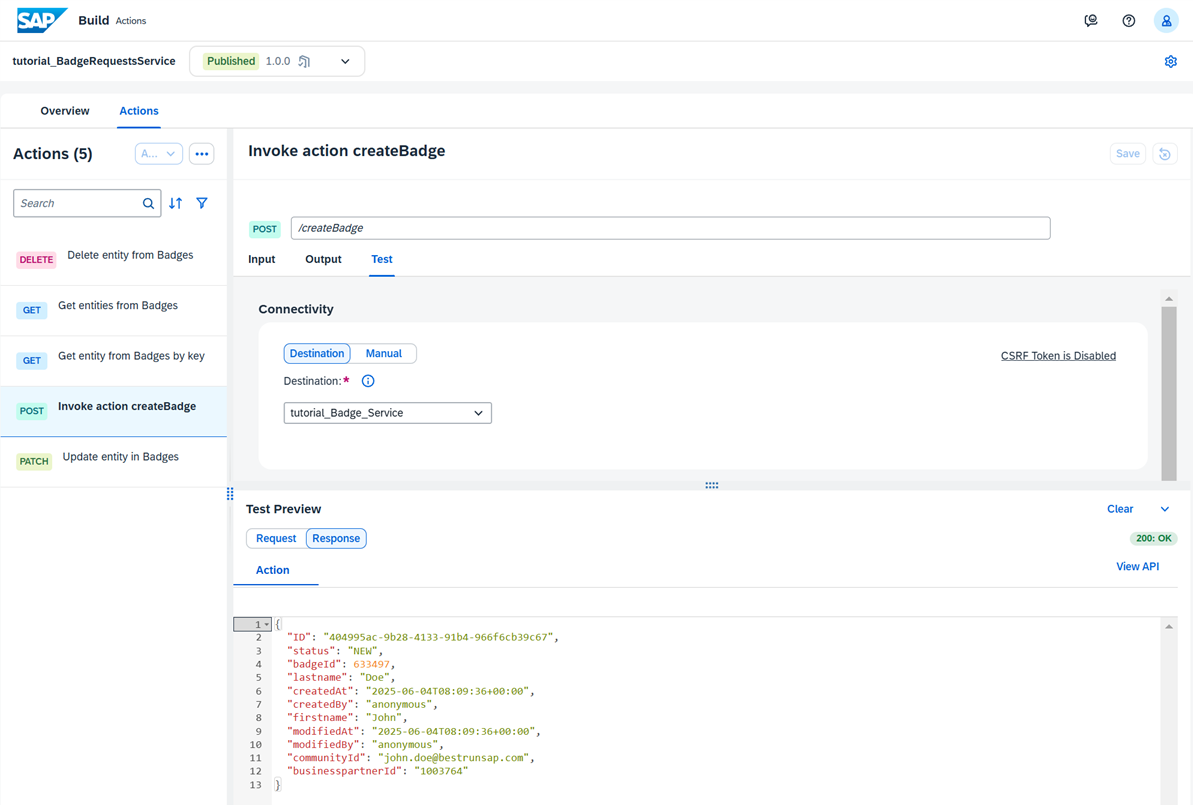Image resolution: width=1193 pixels, height=805 pixels.
Task: Select Get entity from Badges by key
Action: 113,361
